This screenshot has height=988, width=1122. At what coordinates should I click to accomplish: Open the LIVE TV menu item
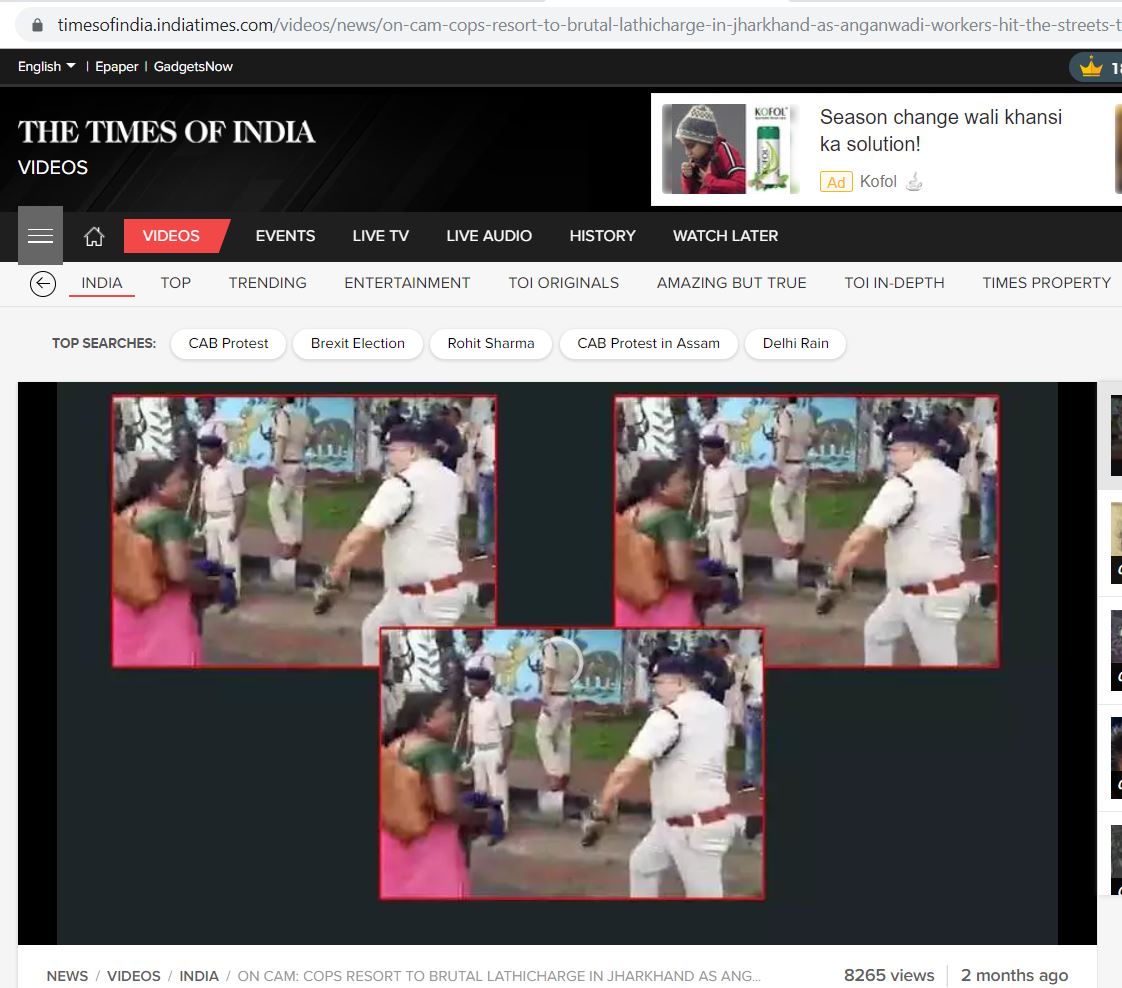(x=380, y=236)
